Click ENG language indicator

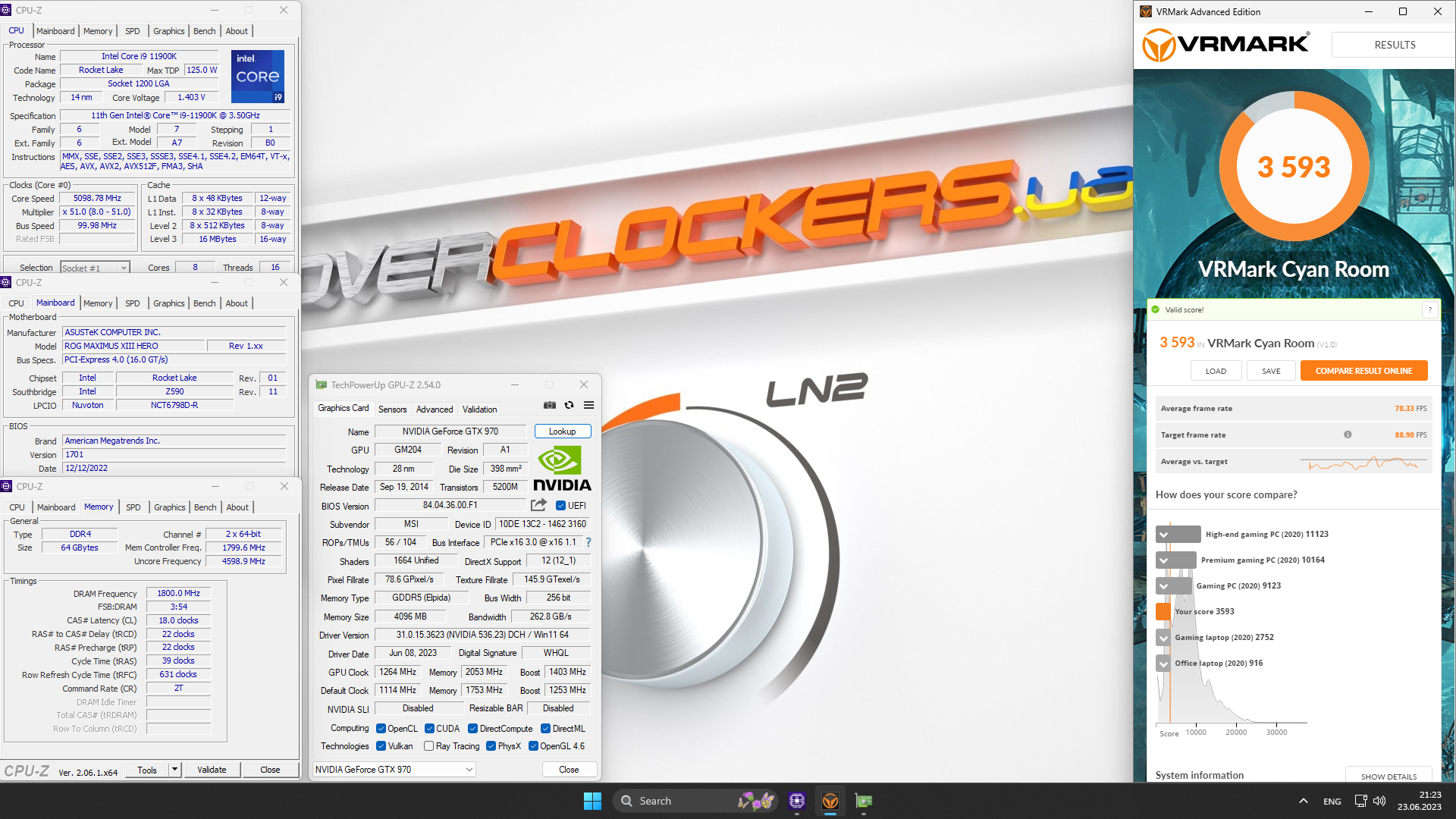pyautogui.click(x=1332, y=801)
